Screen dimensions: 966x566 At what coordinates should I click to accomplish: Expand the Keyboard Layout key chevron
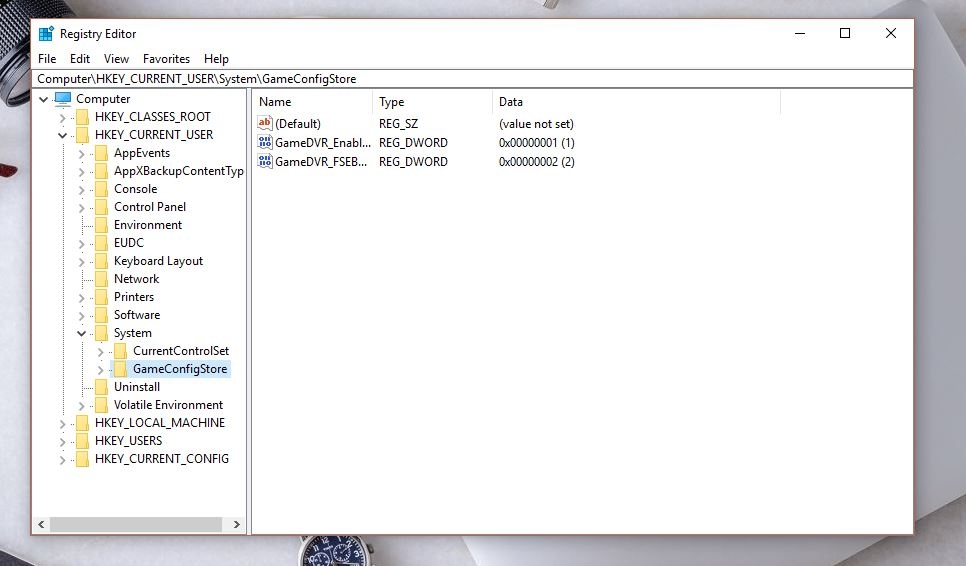click(x=81, y=262)
